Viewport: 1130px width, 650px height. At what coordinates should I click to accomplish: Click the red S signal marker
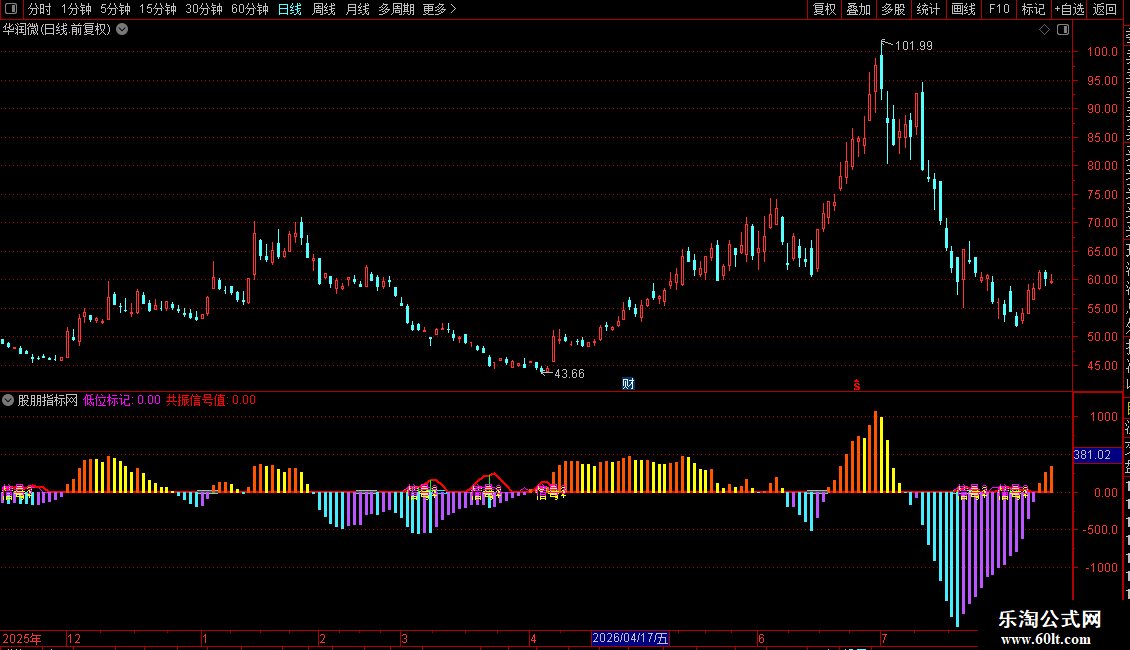pyautogui.click(x=856, y=386)
